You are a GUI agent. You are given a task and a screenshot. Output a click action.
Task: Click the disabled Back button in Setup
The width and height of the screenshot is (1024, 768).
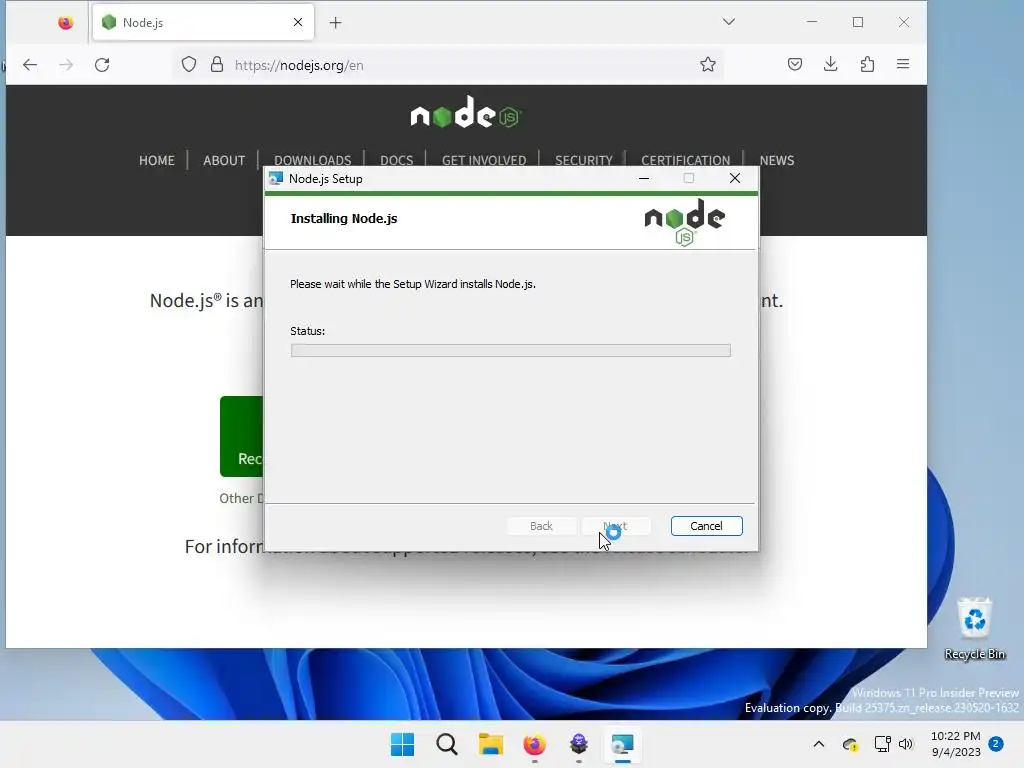(x=541, y=526)
